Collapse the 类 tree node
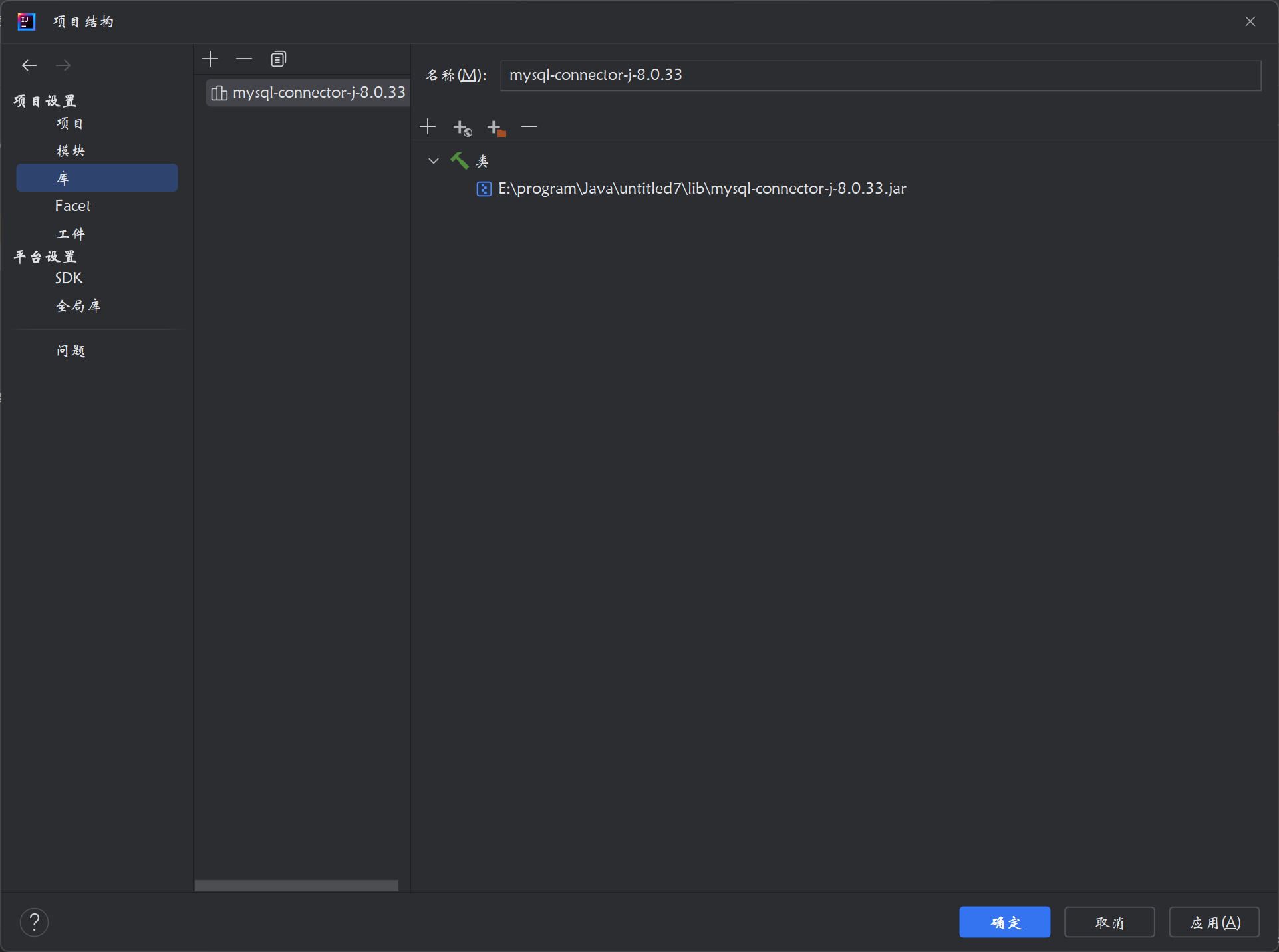Viewport: 1279px width, 952px height. [434, 160]
